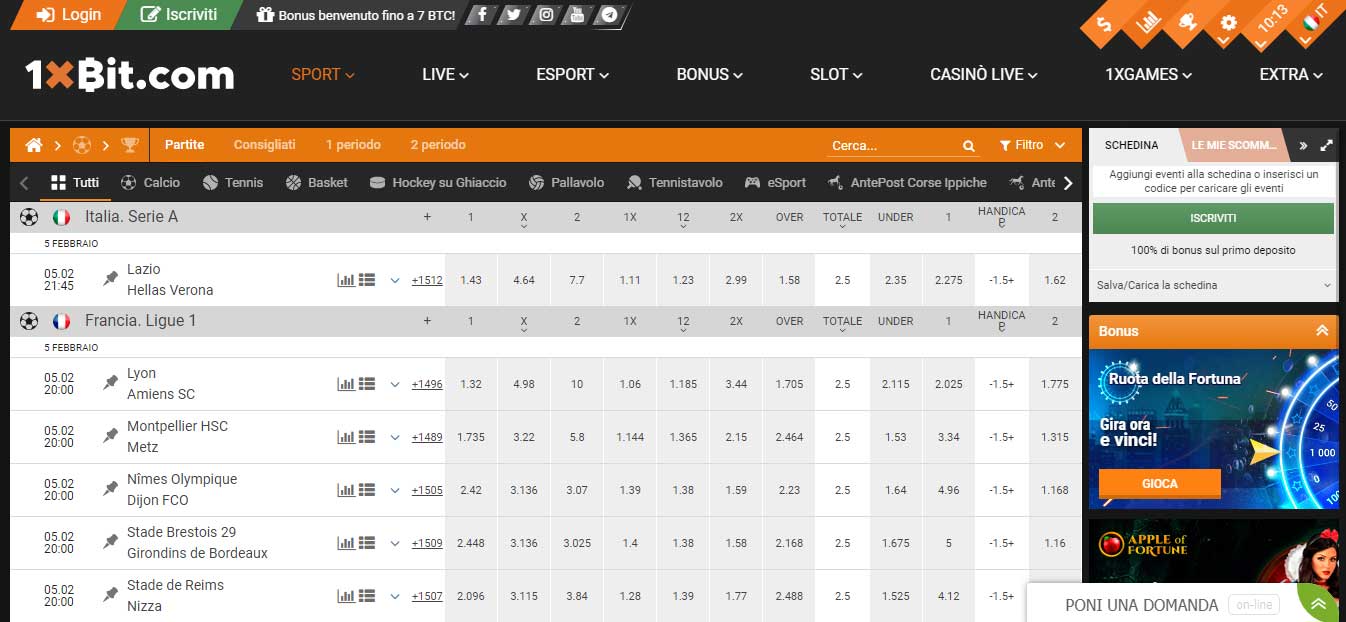Open statistics chart for Stade de Reims match
This screenshot has height=622, width=1346.
[x=346, y=596]
